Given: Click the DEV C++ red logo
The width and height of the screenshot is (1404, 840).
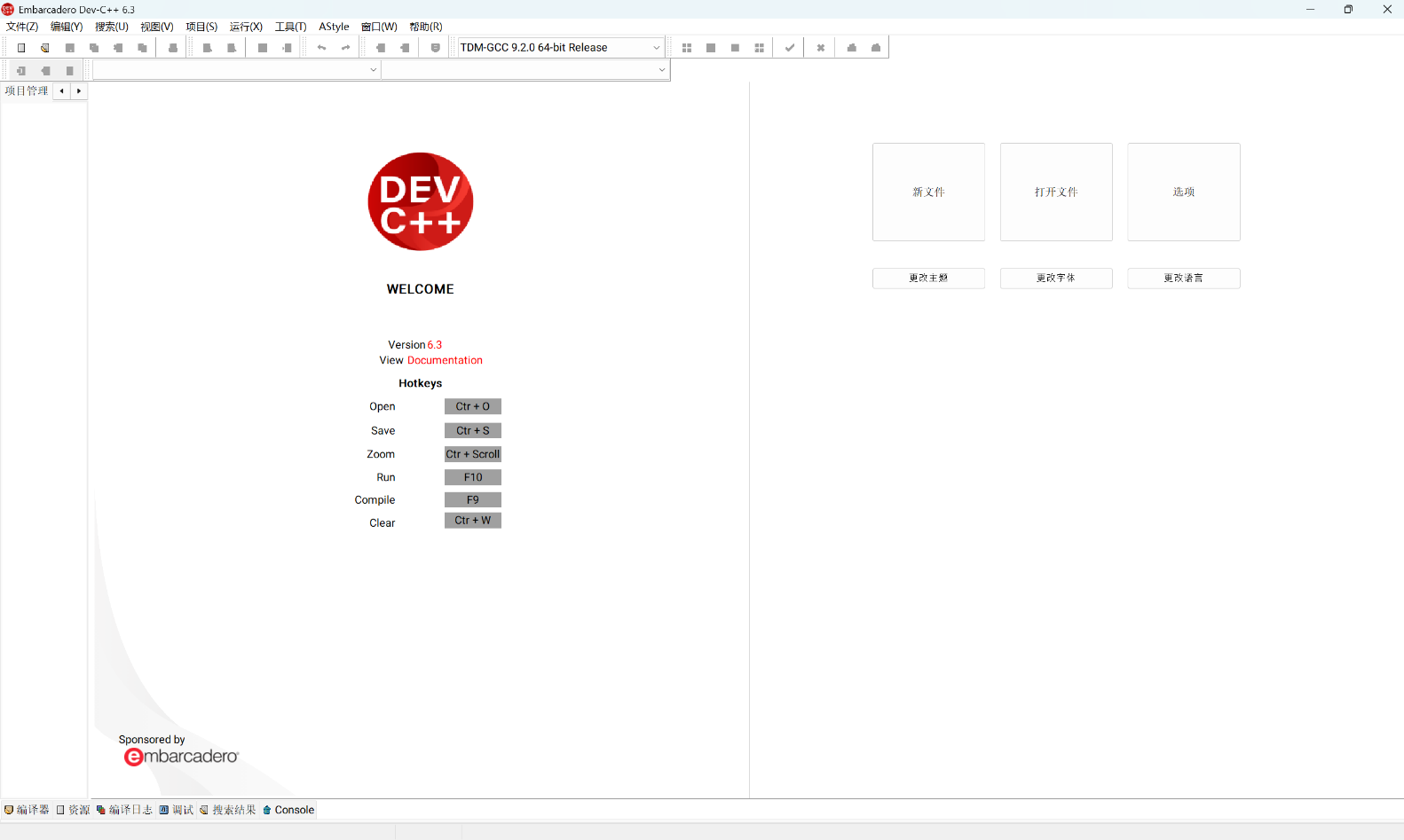Looking at the screenshot, I should click(x=421, y=201).
